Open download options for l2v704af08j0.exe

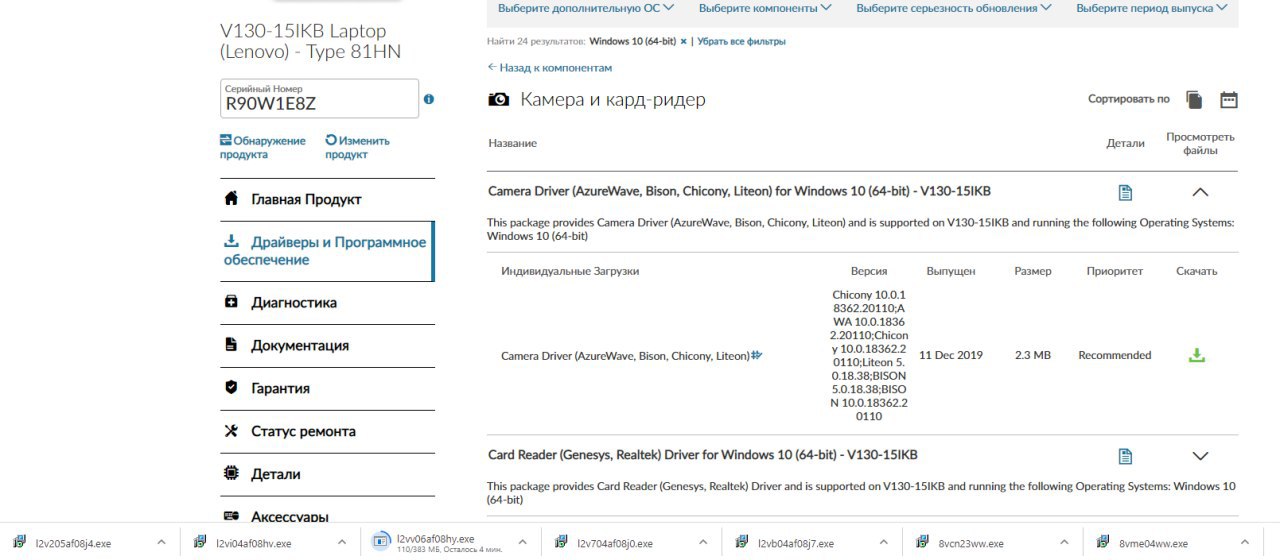(701, 543)
